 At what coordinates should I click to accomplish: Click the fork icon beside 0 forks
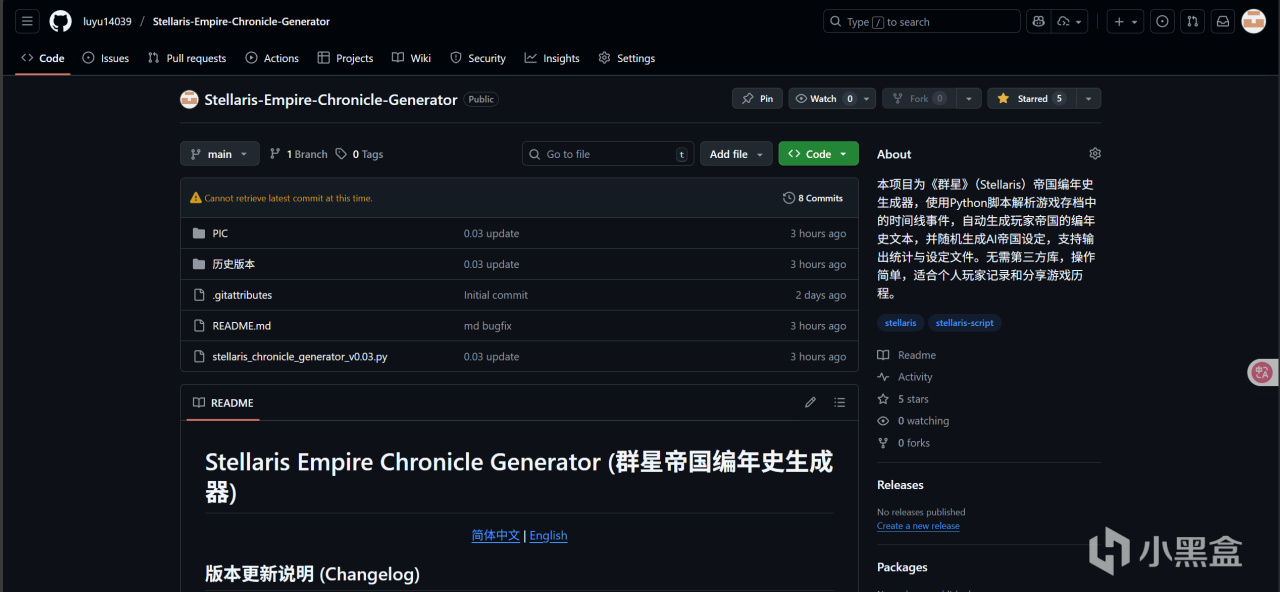coord(883,443)
